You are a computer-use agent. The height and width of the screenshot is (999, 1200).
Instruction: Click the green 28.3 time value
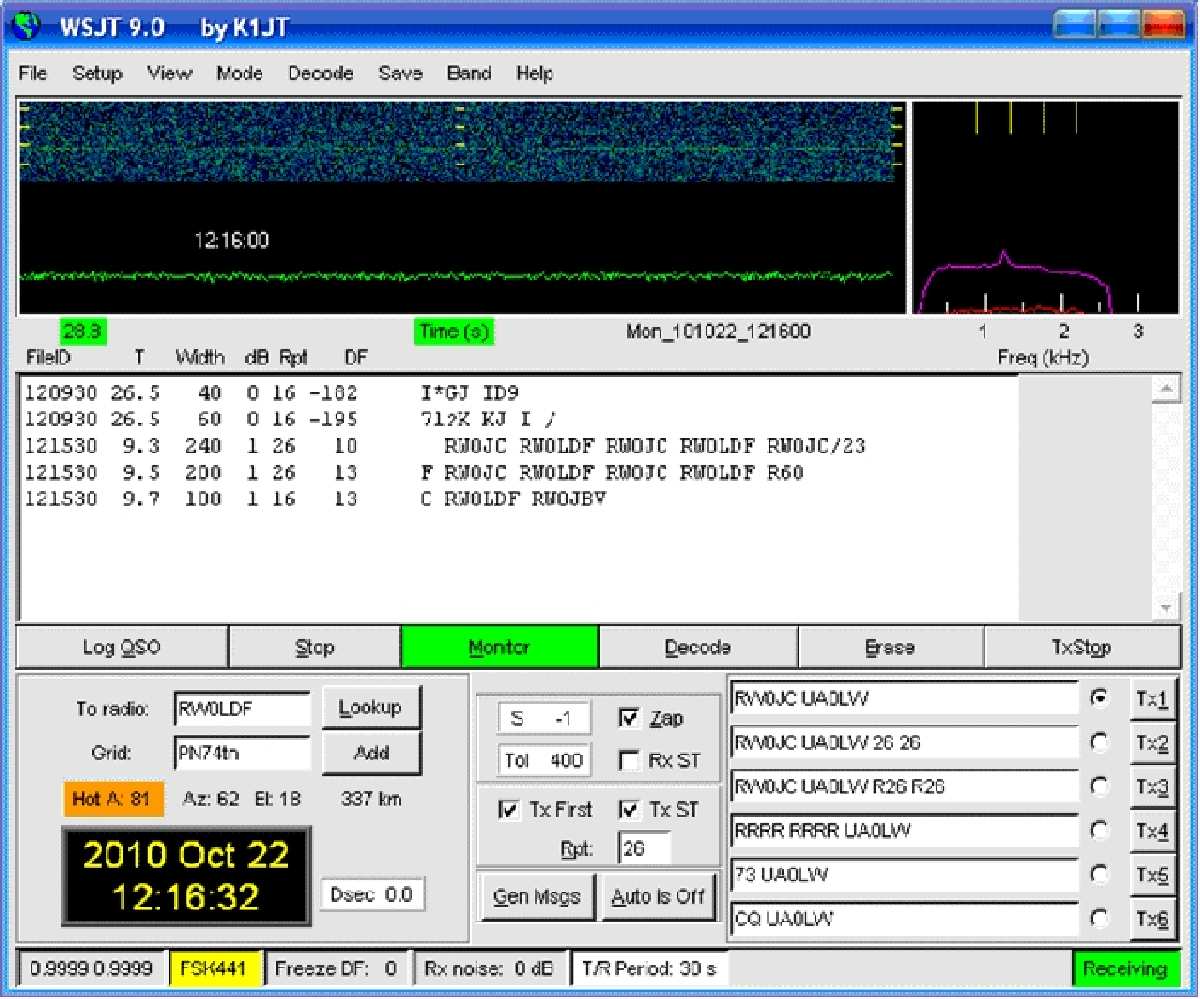coord(83,332)
